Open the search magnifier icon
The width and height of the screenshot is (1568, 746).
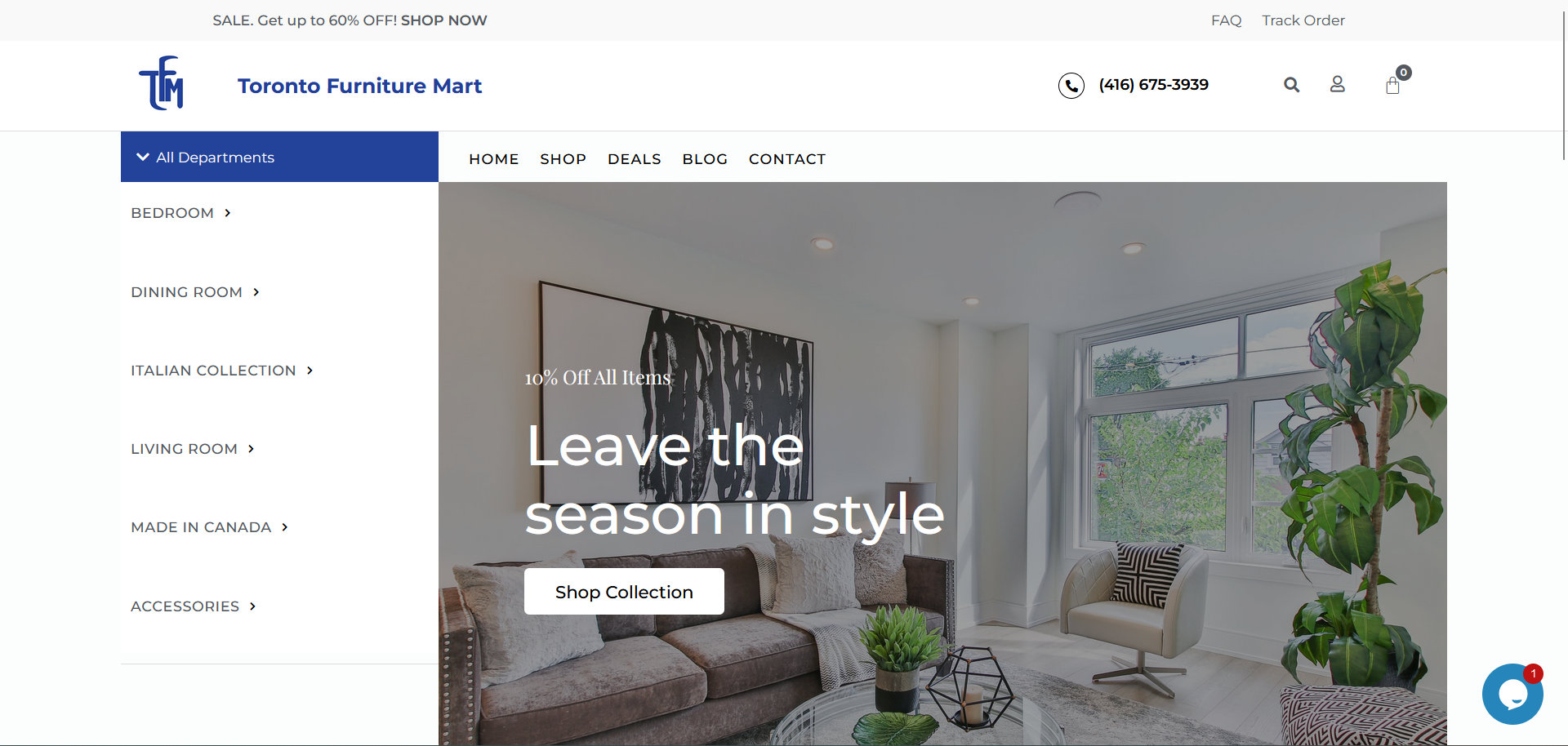tap(1291, 85)
